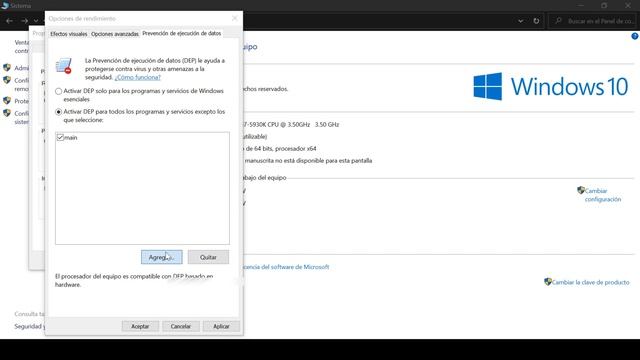Click the Sistema window title icon
The width and height of the screenshot is (640, 360).
[x=5, y=5]
